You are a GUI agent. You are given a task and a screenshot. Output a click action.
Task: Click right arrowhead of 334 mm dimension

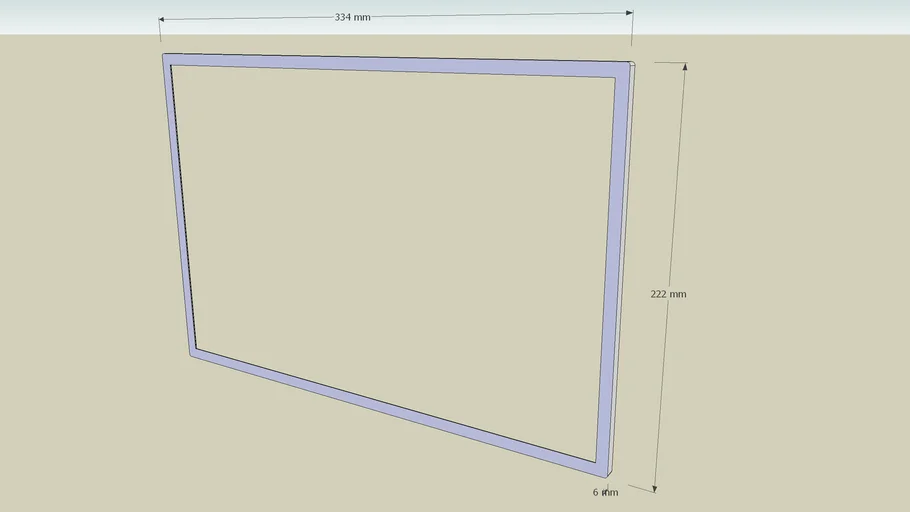629,13
